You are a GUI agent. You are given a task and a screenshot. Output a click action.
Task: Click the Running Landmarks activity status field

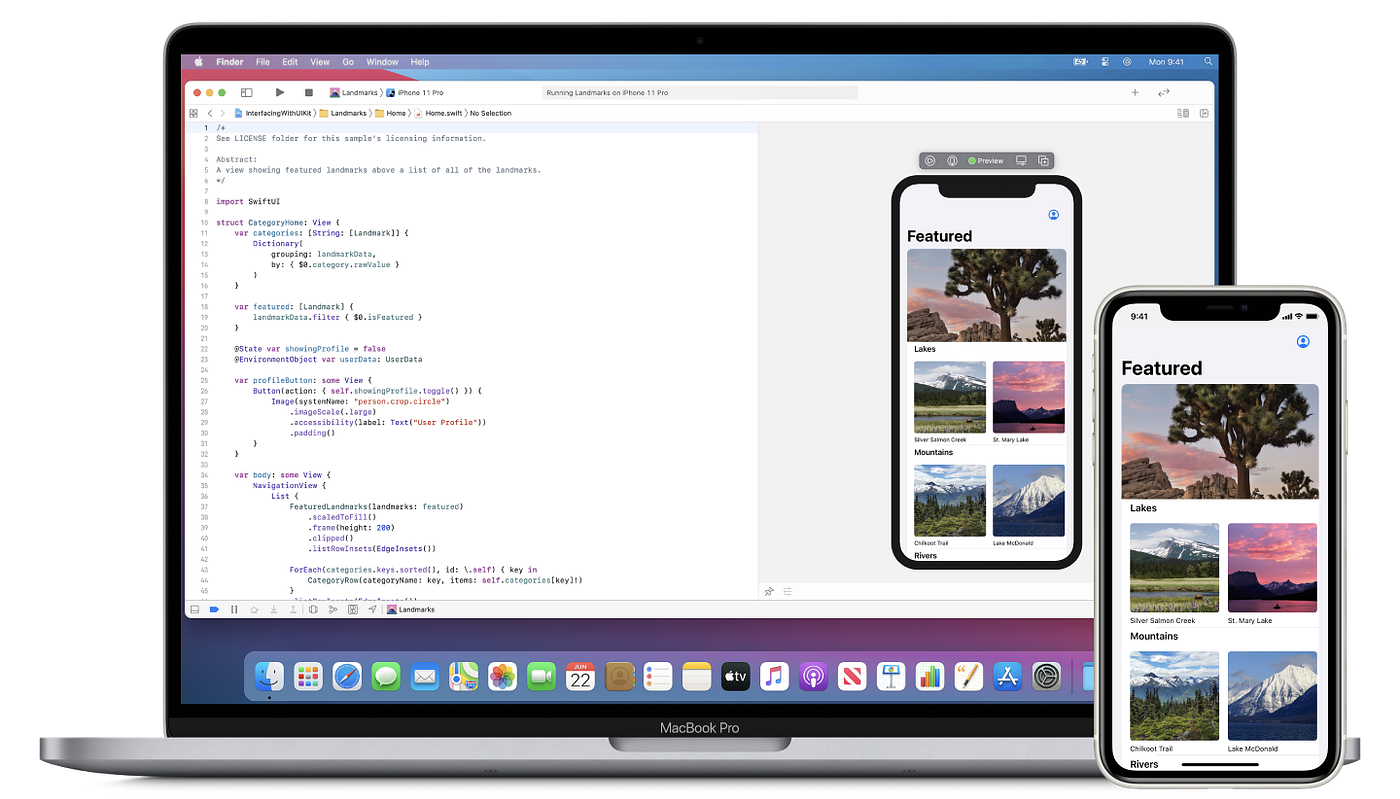699,92
